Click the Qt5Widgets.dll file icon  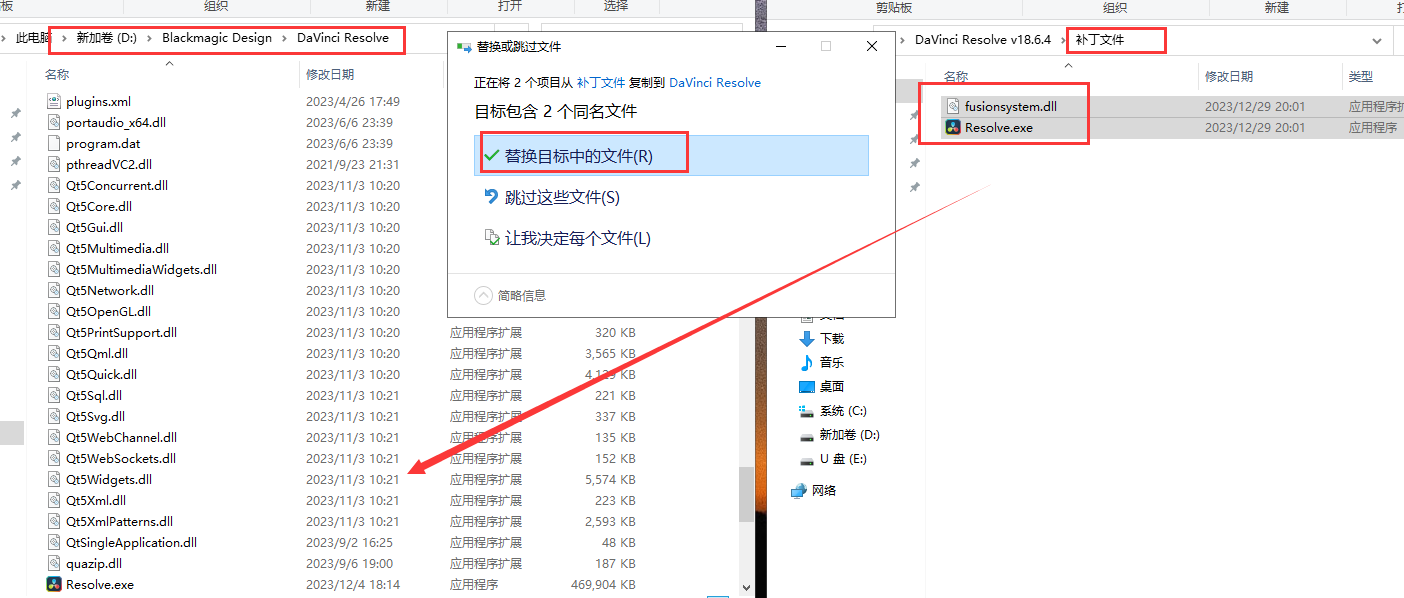click(x=55, y=479)
